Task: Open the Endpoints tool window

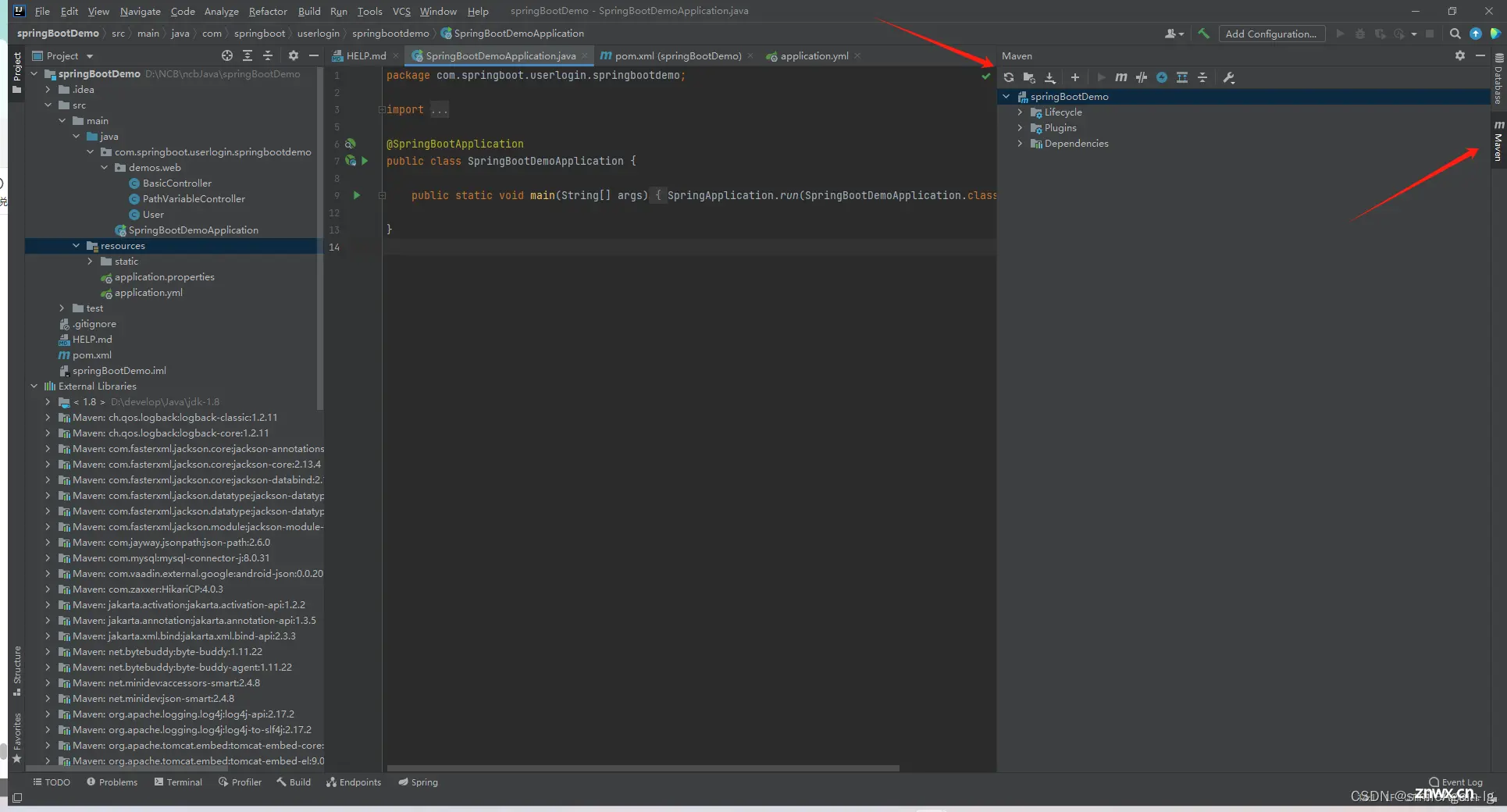Action: coord(354,782)
